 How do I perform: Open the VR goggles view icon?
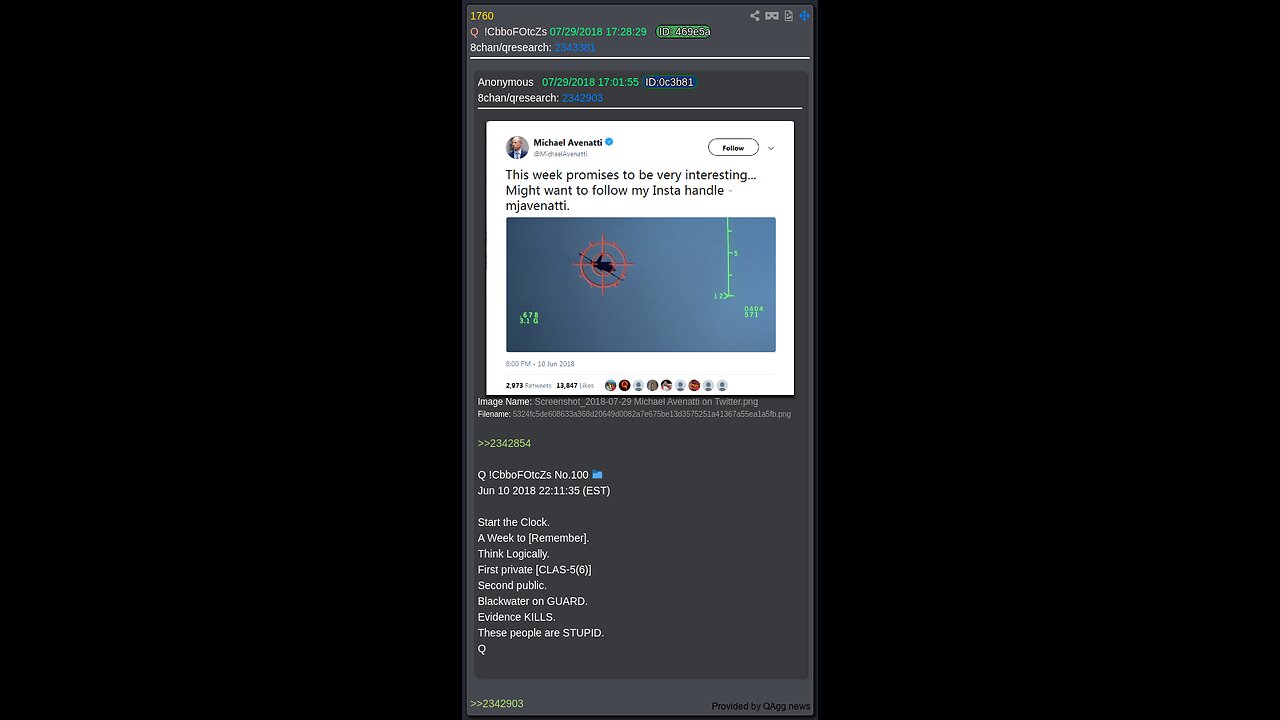pos(772,16)
